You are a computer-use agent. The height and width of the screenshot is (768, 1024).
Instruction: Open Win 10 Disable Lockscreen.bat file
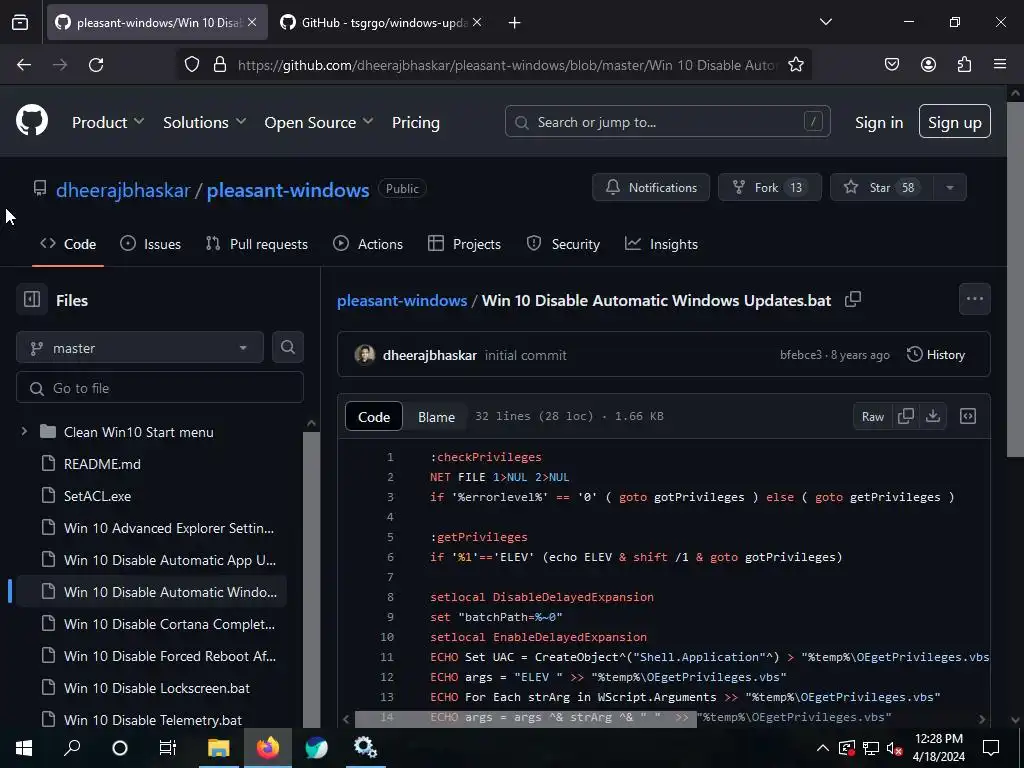coord(157,688)
